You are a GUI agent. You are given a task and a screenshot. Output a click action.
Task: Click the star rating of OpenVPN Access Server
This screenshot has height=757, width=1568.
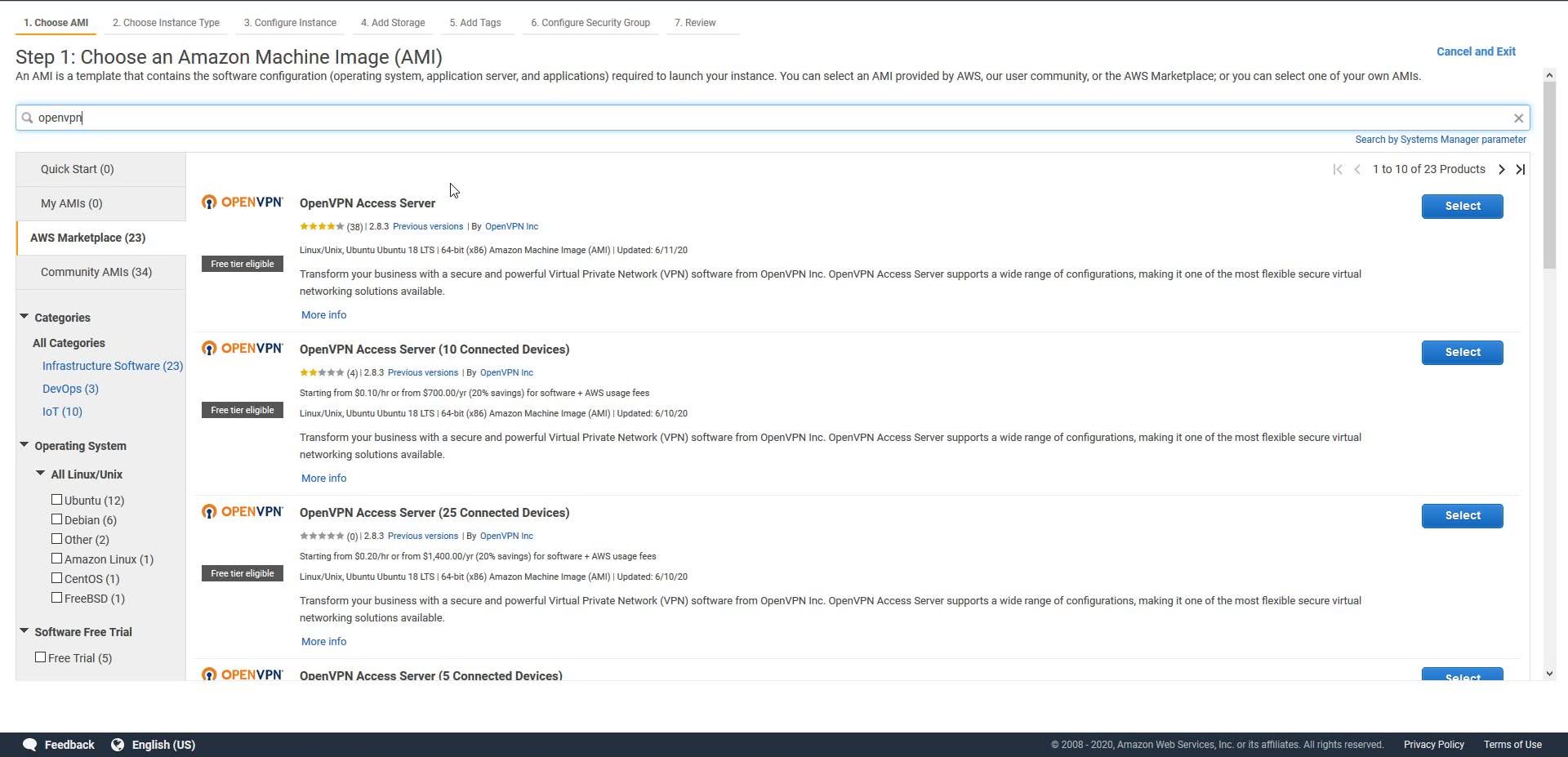coord(322,226)
